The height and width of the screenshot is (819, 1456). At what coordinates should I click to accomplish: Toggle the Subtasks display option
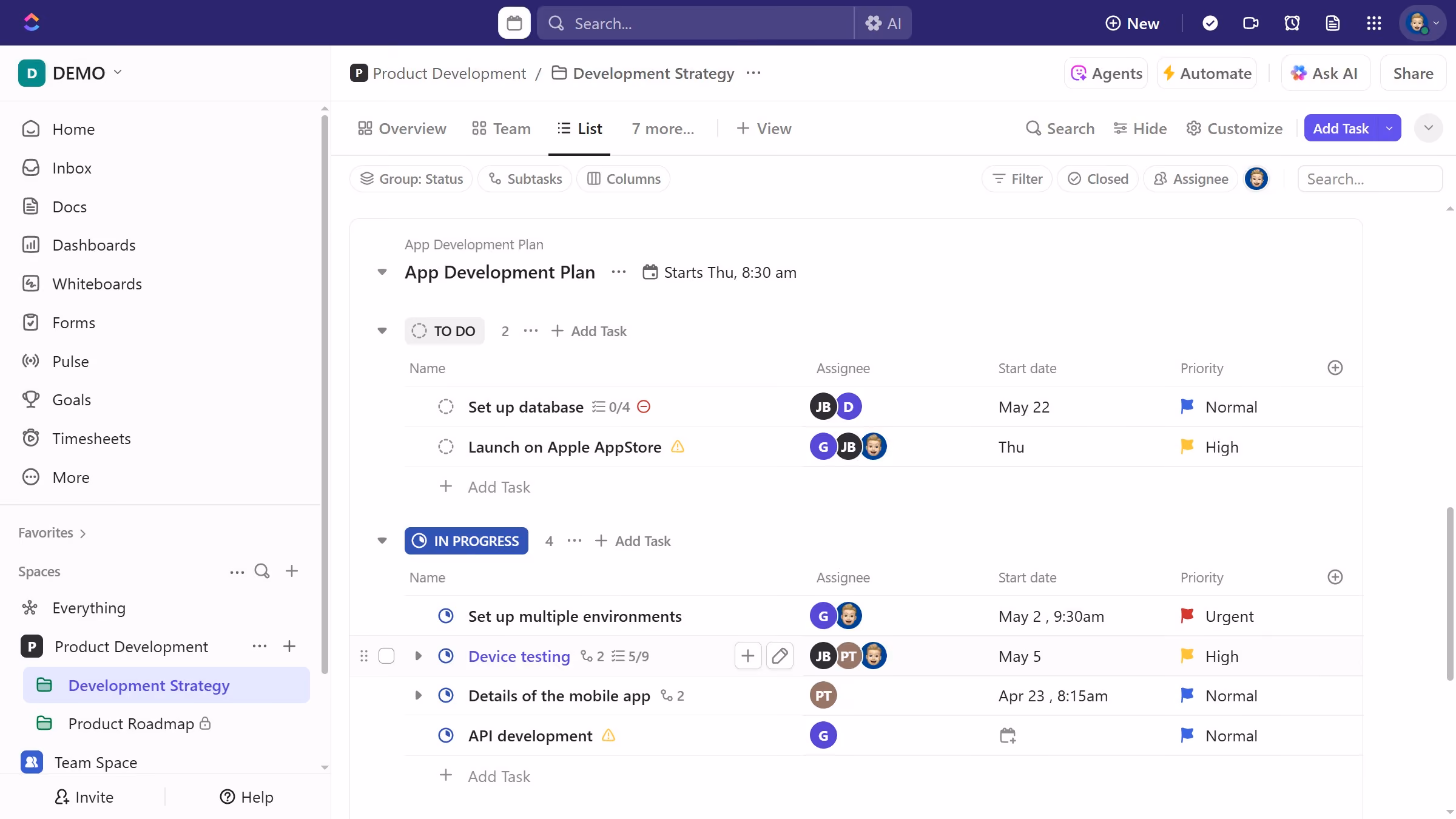pyautogui.click(x=525, y=179)
